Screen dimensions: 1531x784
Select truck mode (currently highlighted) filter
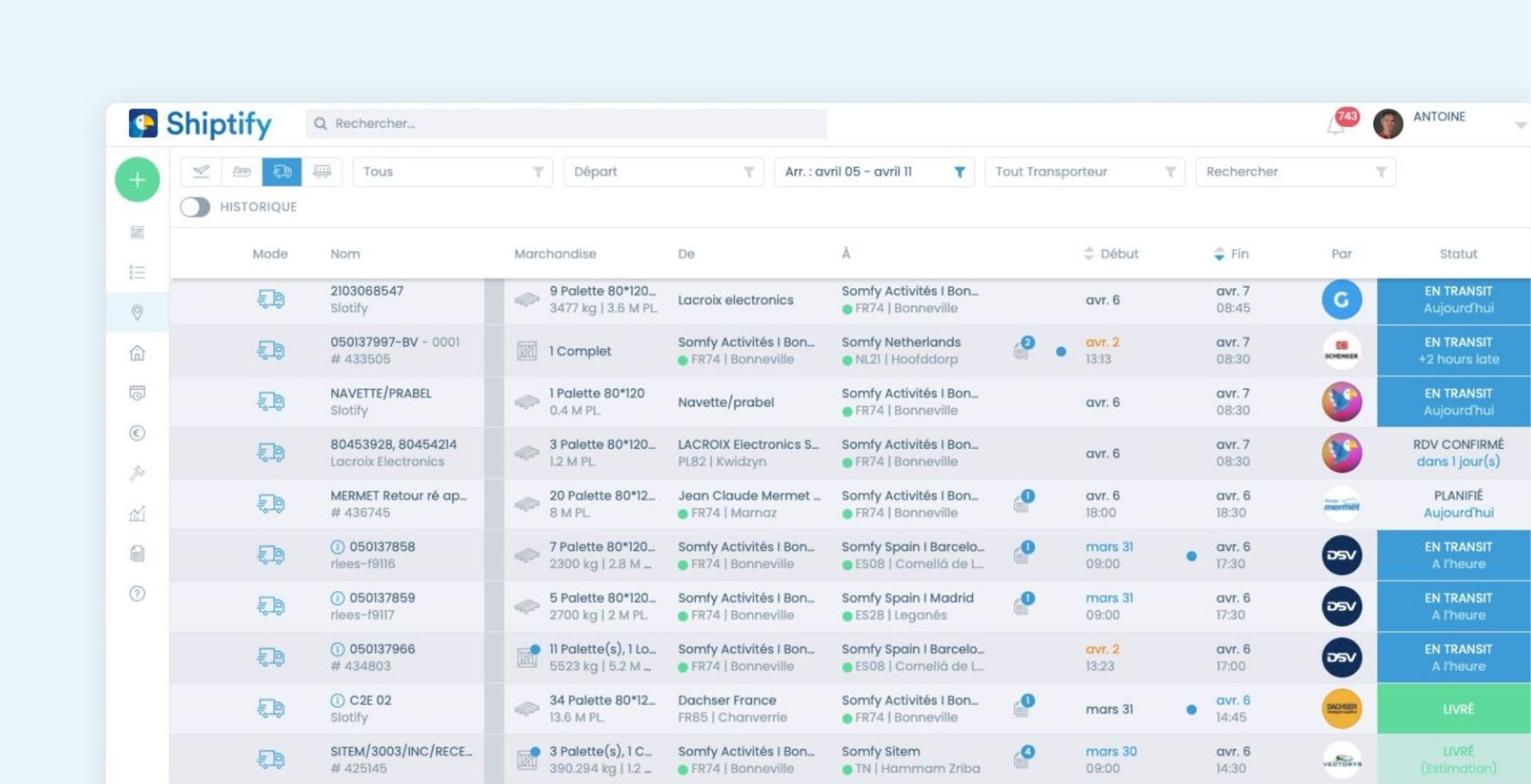(282, 171)
